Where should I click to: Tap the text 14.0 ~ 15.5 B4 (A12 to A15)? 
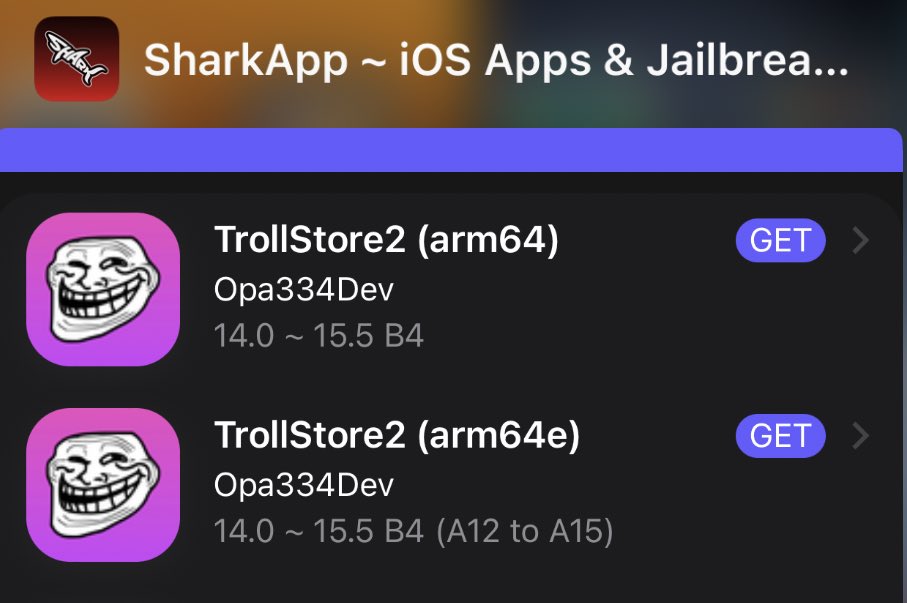pyautogui.click(x=414, y=531)
